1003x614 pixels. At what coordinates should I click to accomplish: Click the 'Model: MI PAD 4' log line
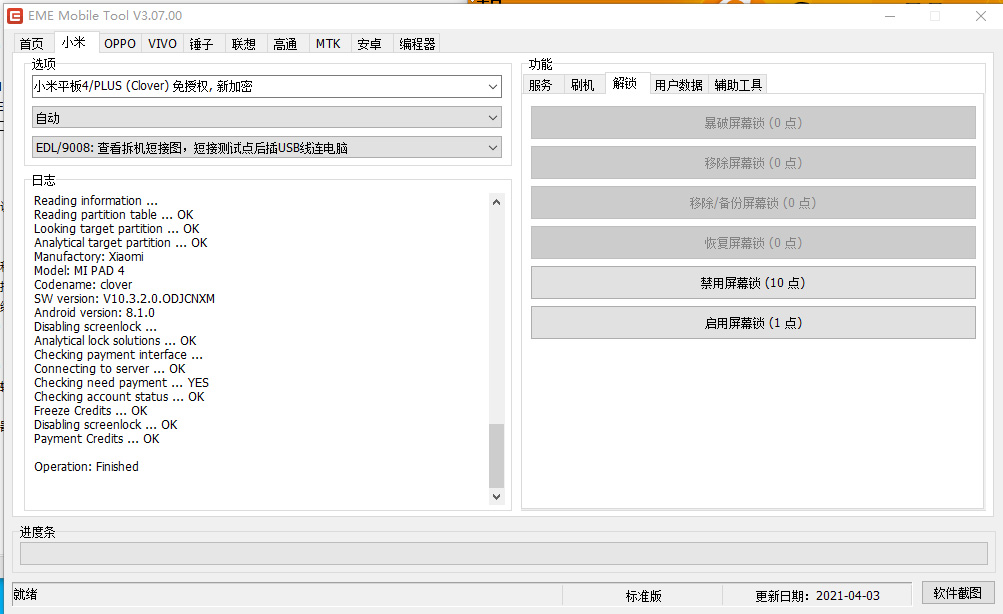79,271
